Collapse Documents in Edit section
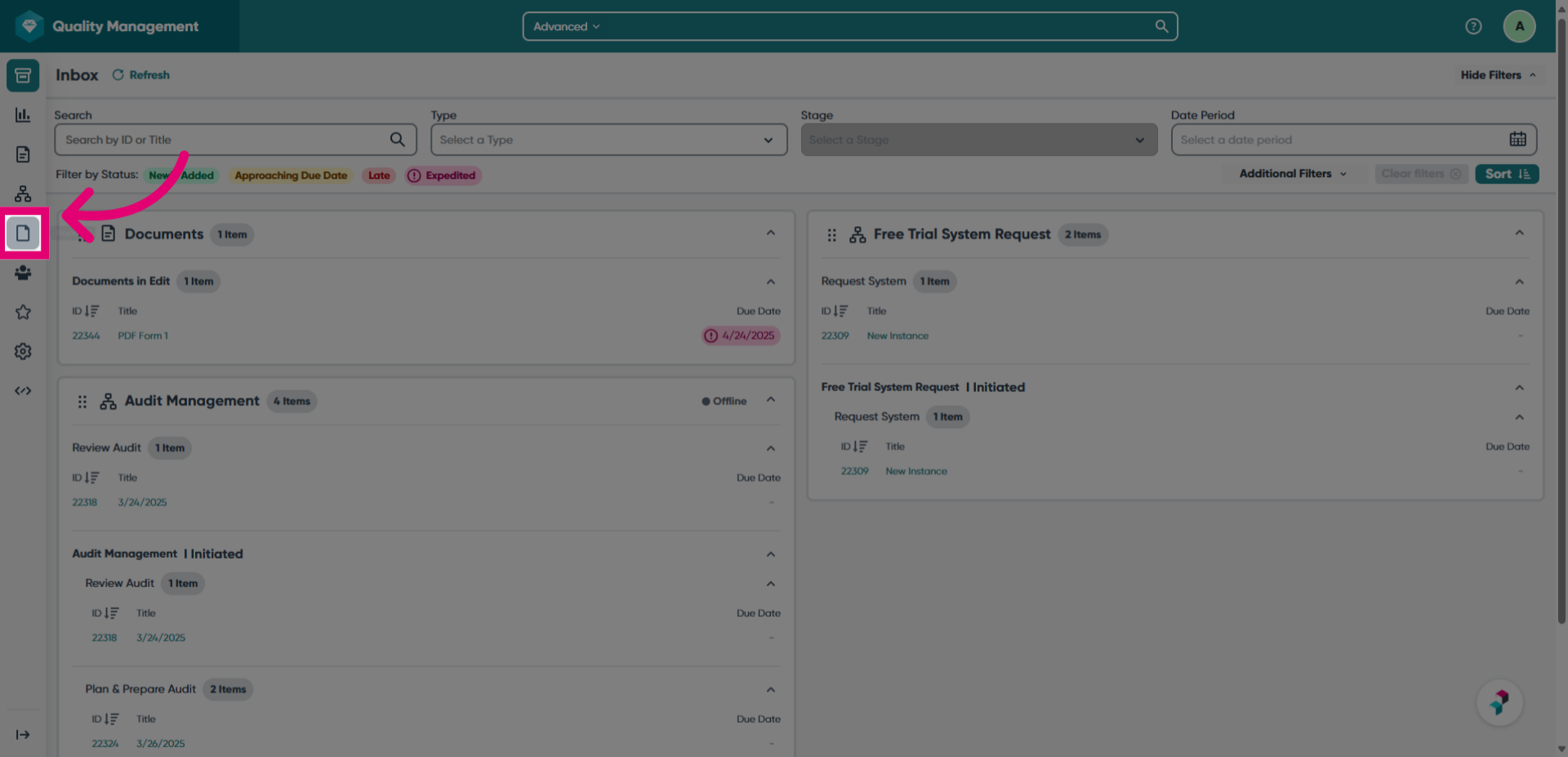 pos(771,282)
